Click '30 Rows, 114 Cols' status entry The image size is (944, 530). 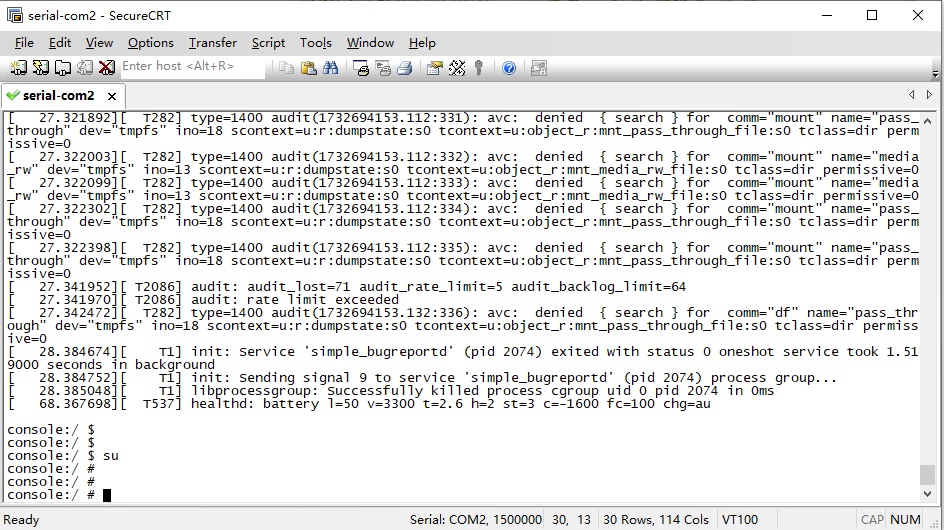pos(656,520)
